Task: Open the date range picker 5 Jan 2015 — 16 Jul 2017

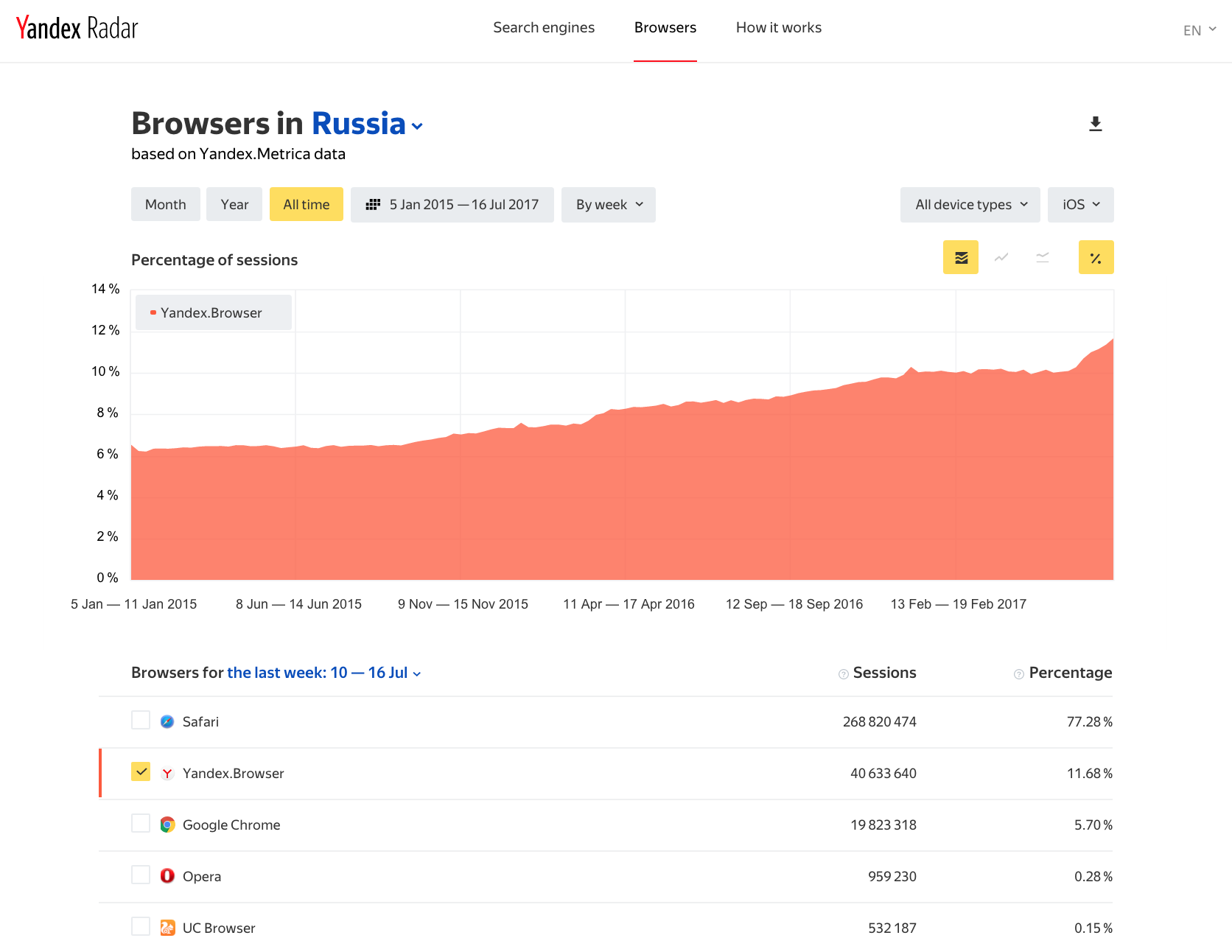Action: tap(452, 205)
